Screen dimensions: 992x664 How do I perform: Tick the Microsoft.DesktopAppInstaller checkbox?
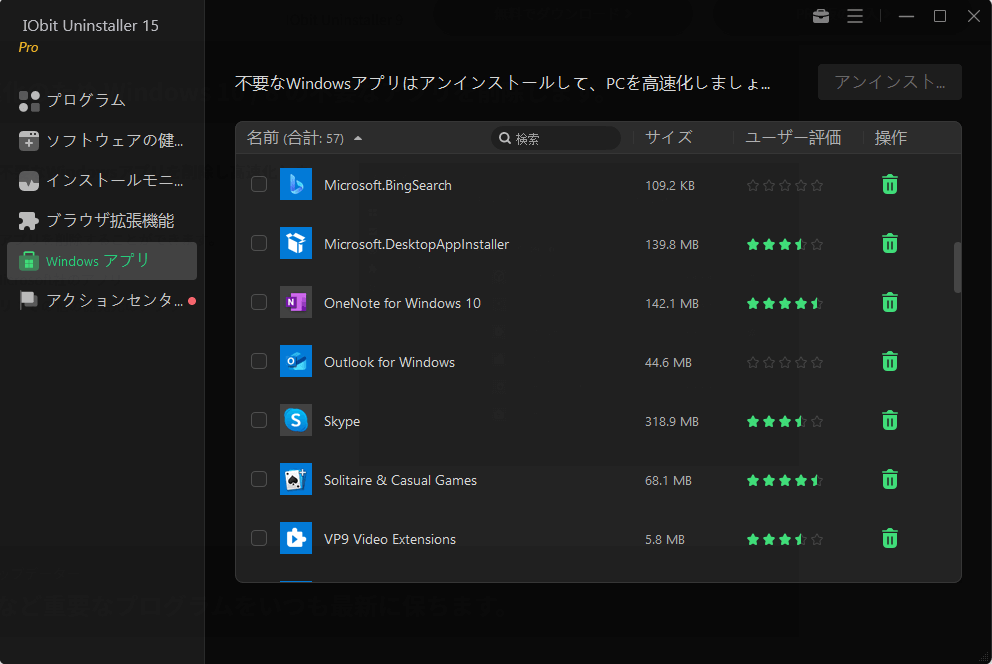point(259,243)
